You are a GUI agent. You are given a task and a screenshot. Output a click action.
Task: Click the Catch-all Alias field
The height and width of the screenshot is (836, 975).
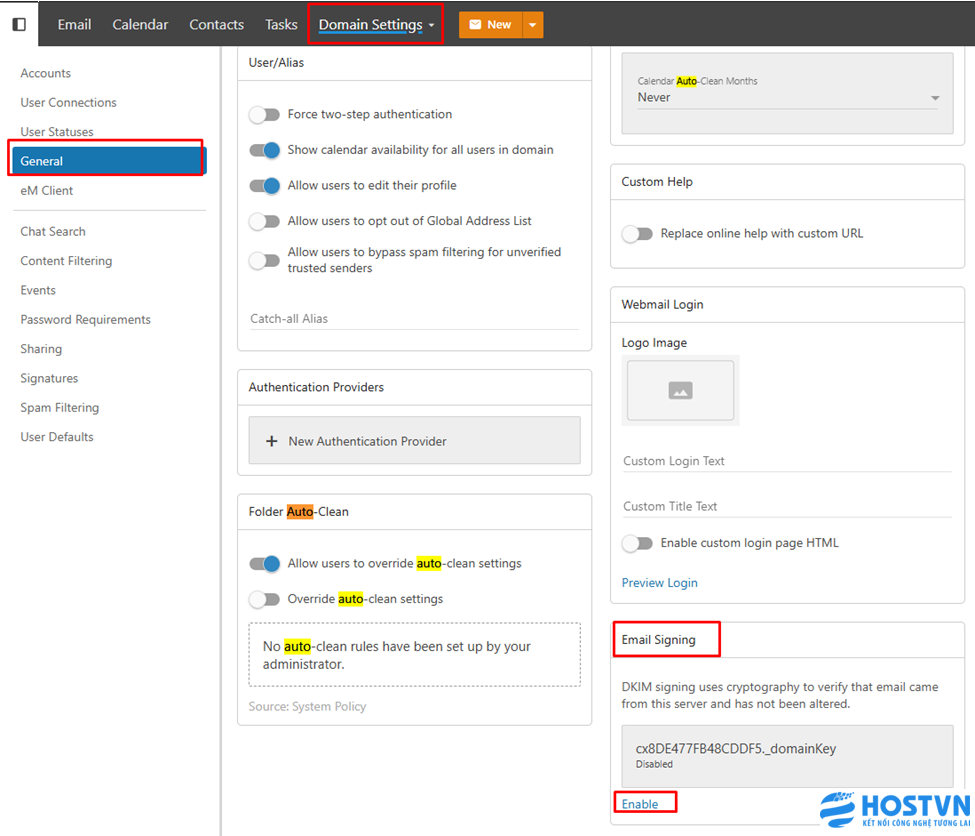[x=413, y=319]
